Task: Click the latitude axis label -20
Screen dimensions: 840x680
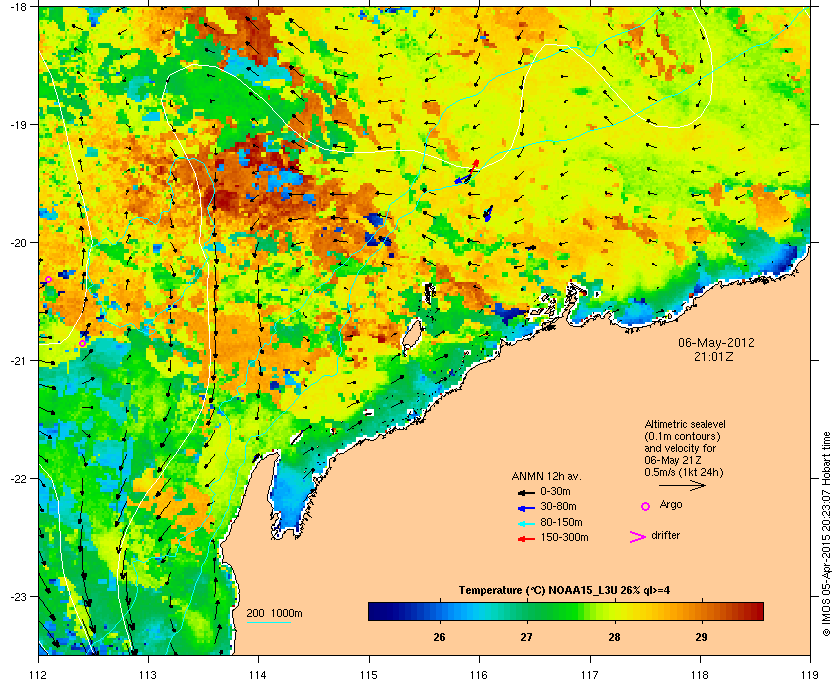Action: pyautogui.click(x=19, y=243)
